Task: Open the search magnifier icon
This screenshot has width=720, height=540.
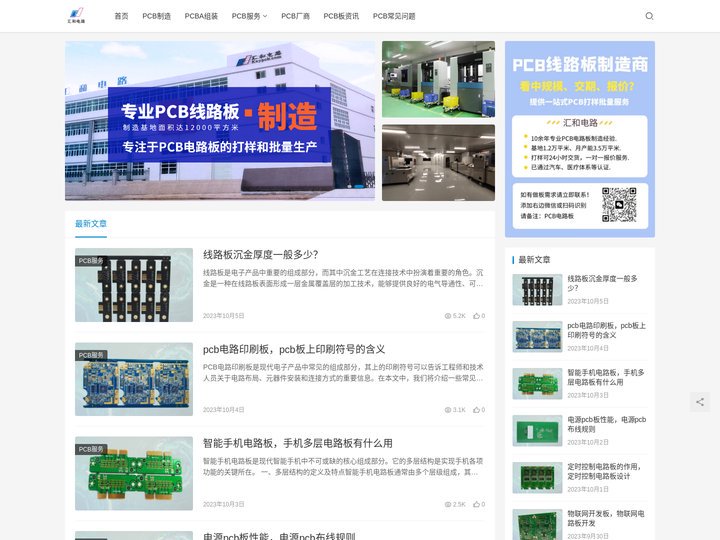Action: coord(649,16)
